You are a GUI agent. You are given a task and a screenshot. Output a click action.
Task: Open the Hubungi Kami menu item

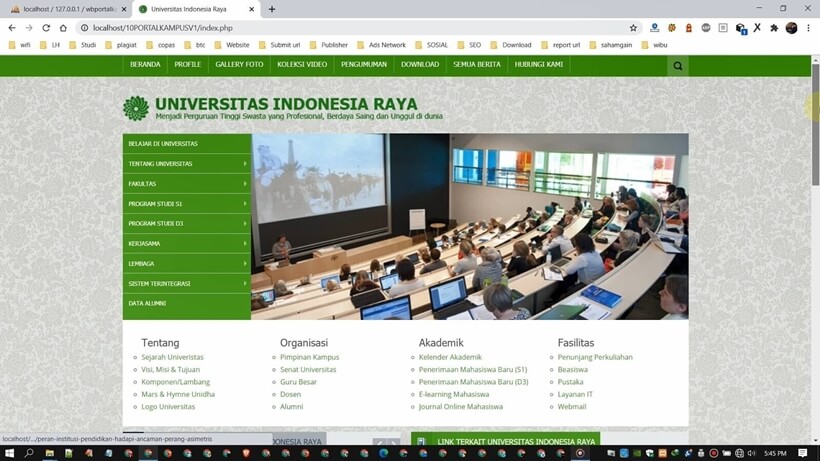(x=539, y=64)
